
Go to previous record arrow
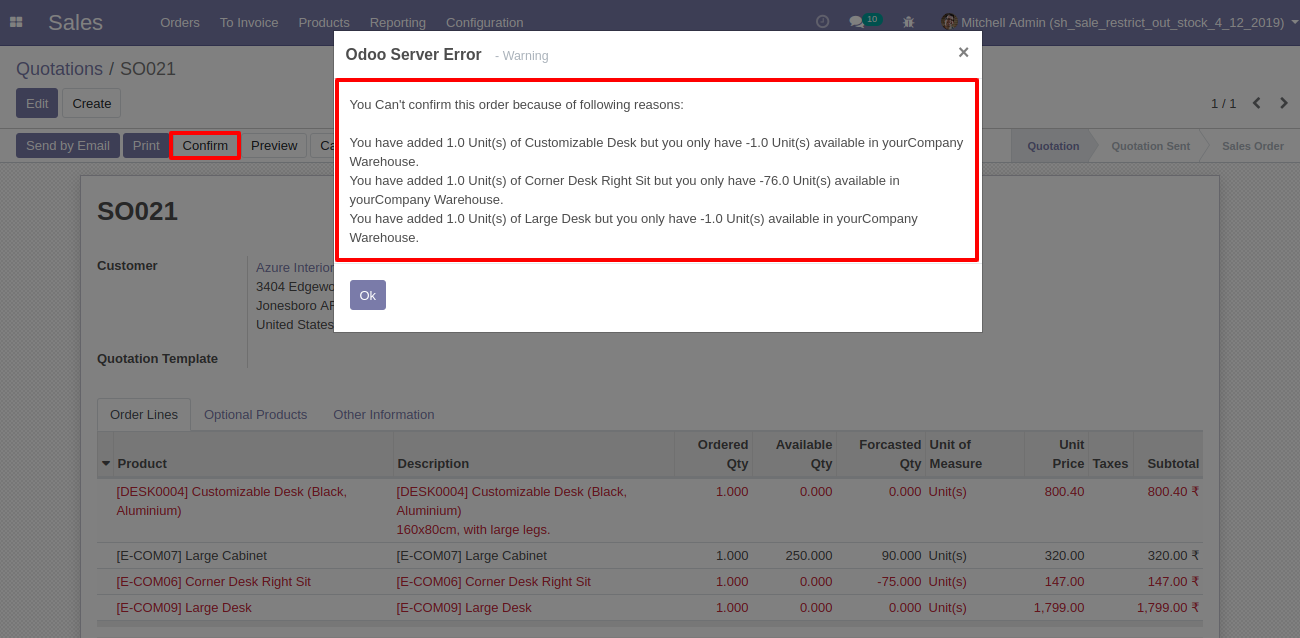tap(1257, 103)
